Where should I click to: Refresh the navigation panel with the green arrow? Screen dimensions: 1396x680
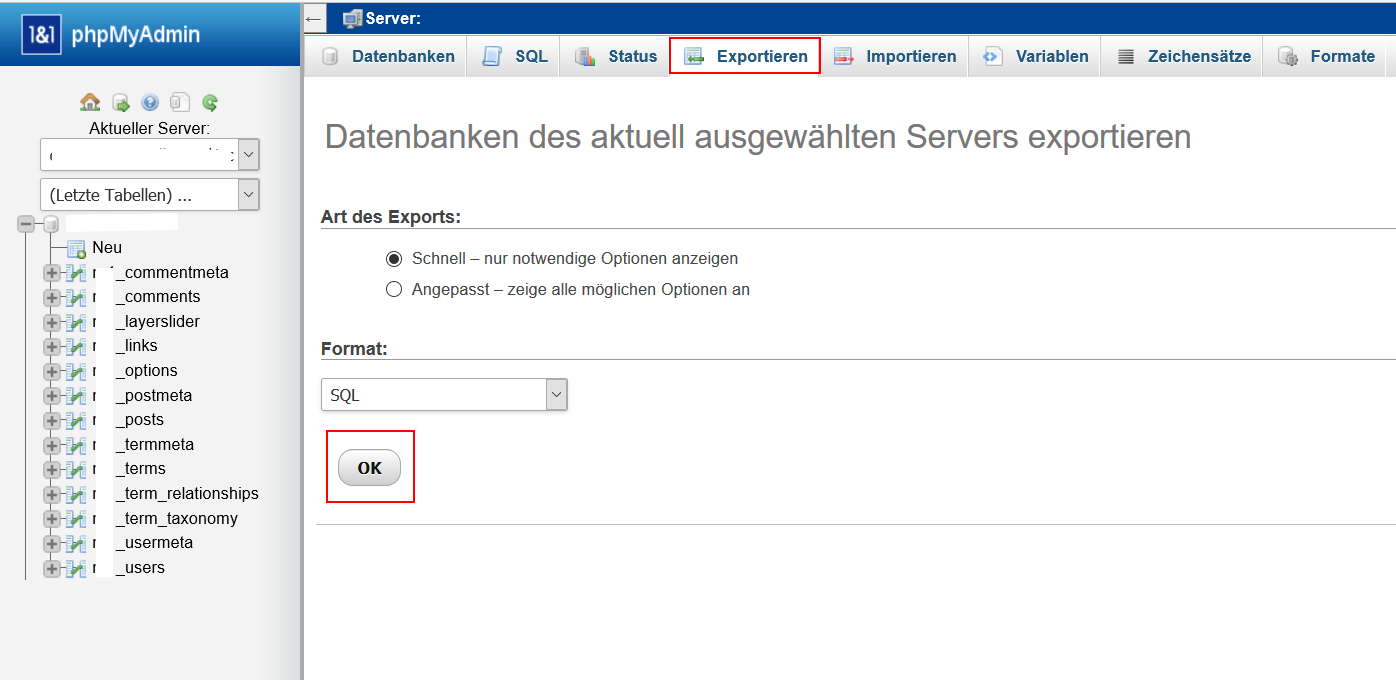(x=209, y=101)
